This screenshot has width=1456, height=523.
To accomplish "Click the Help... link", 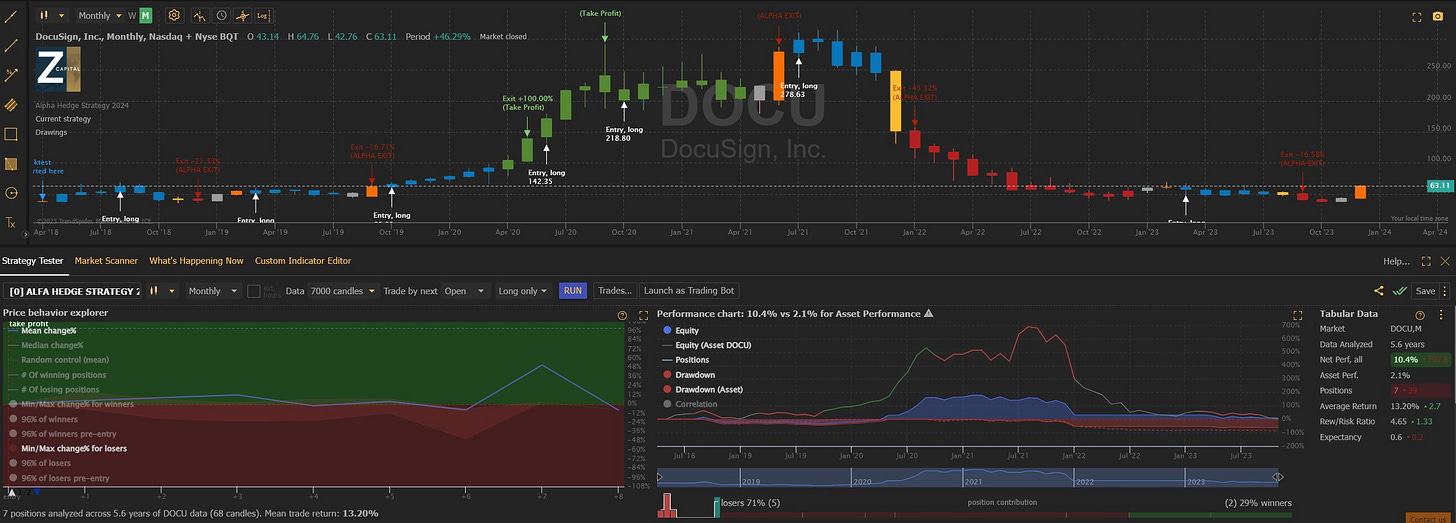I will (1397, 262).
